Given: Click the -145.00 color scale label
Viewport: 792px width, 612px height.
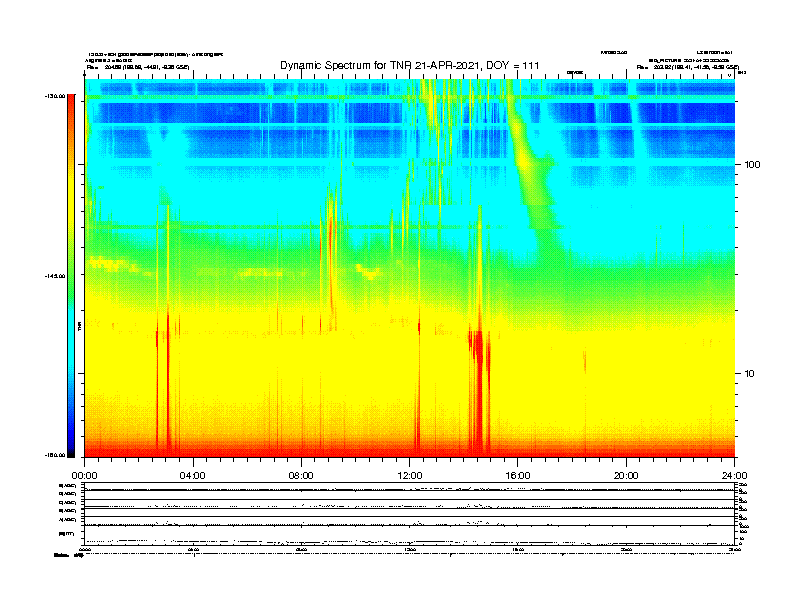Looking at the screenshot, I should (55, 276).
